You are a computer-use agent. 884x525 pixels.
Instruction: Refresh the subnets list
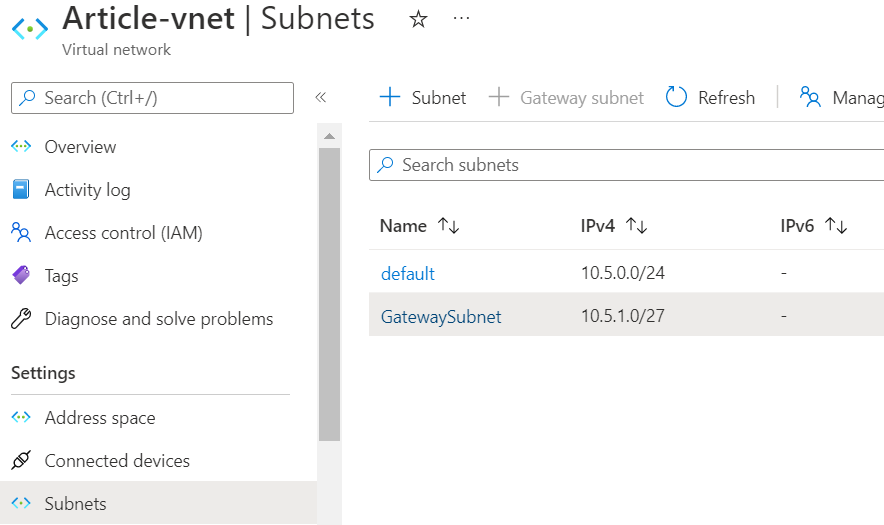711,98
